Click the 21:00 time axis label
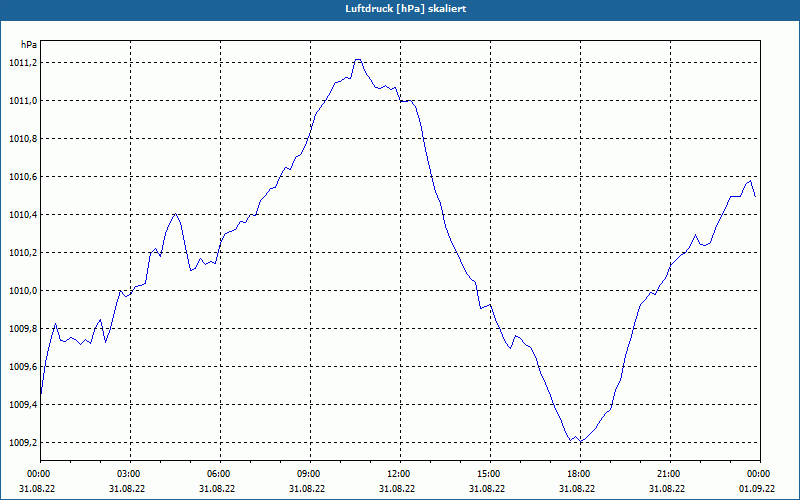Screen dimensions: 800x500 coord(670,474)
